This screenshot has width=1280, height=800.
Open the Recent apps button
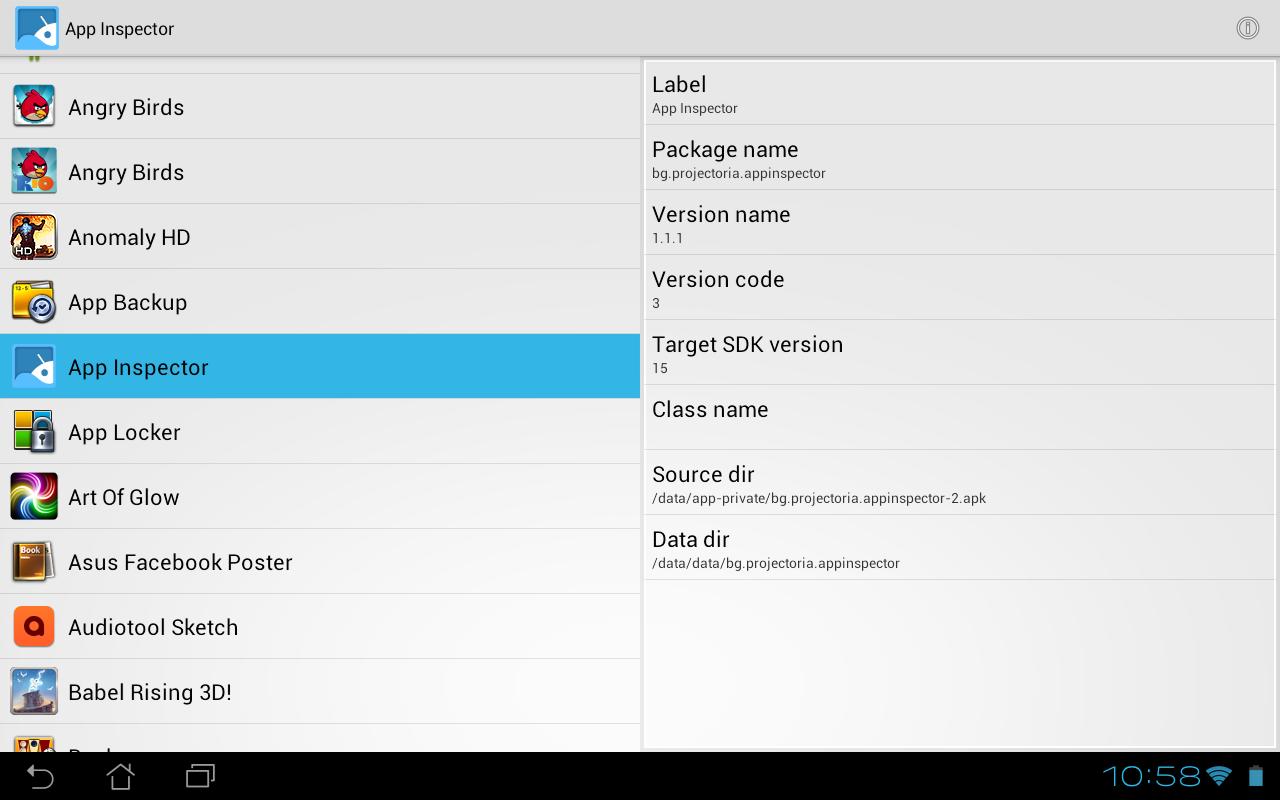click(x=200, y=776)
